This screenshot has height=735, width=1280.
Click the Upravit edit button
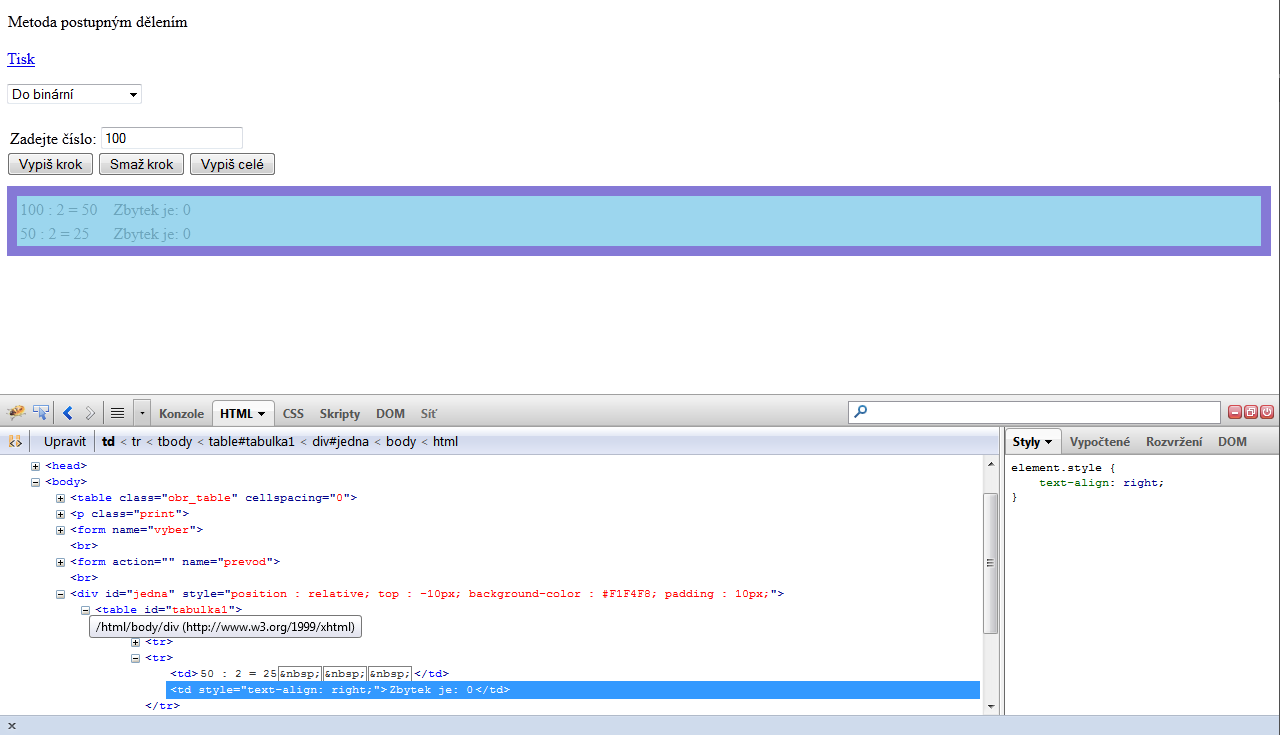coord(65,441)
